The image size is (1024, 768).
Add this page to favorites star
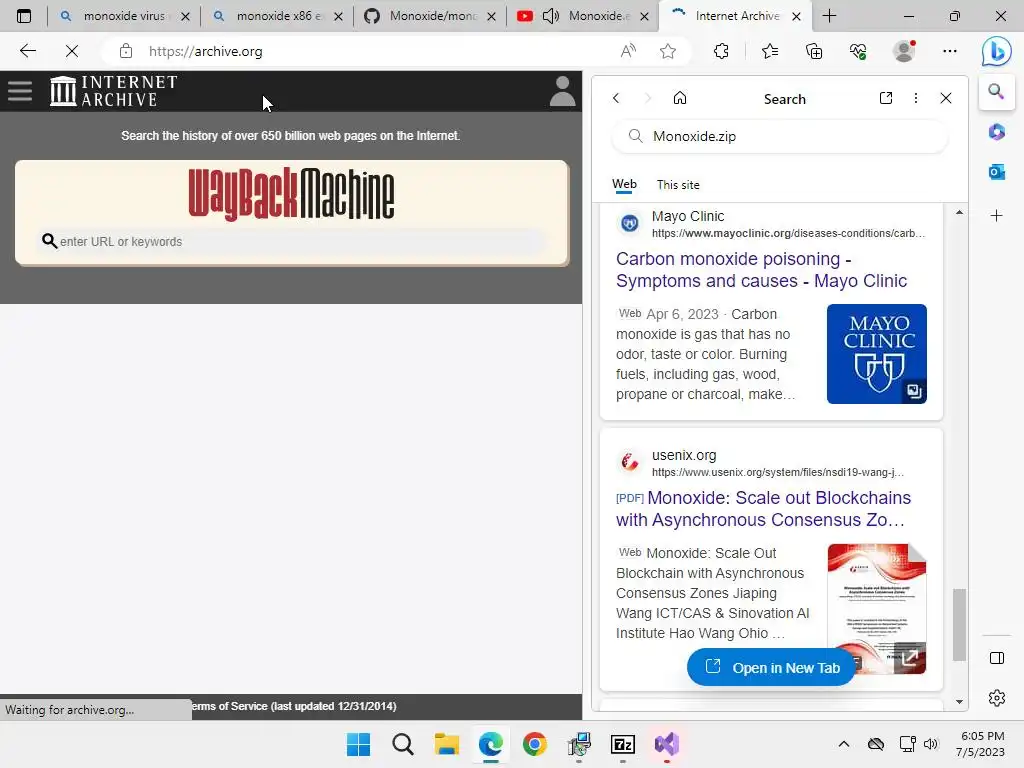[667, 51]
